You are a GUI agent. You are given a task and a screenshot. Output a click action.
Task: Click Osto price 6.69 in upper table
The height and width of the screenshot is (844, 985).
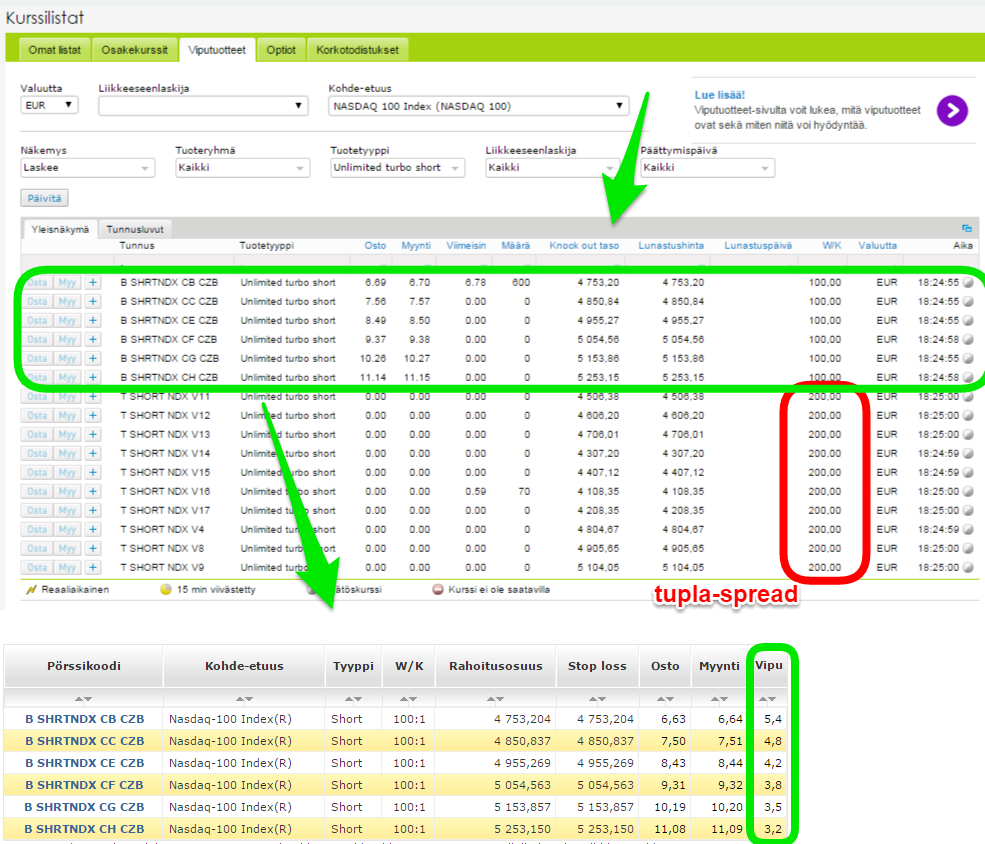click(376, 283)
